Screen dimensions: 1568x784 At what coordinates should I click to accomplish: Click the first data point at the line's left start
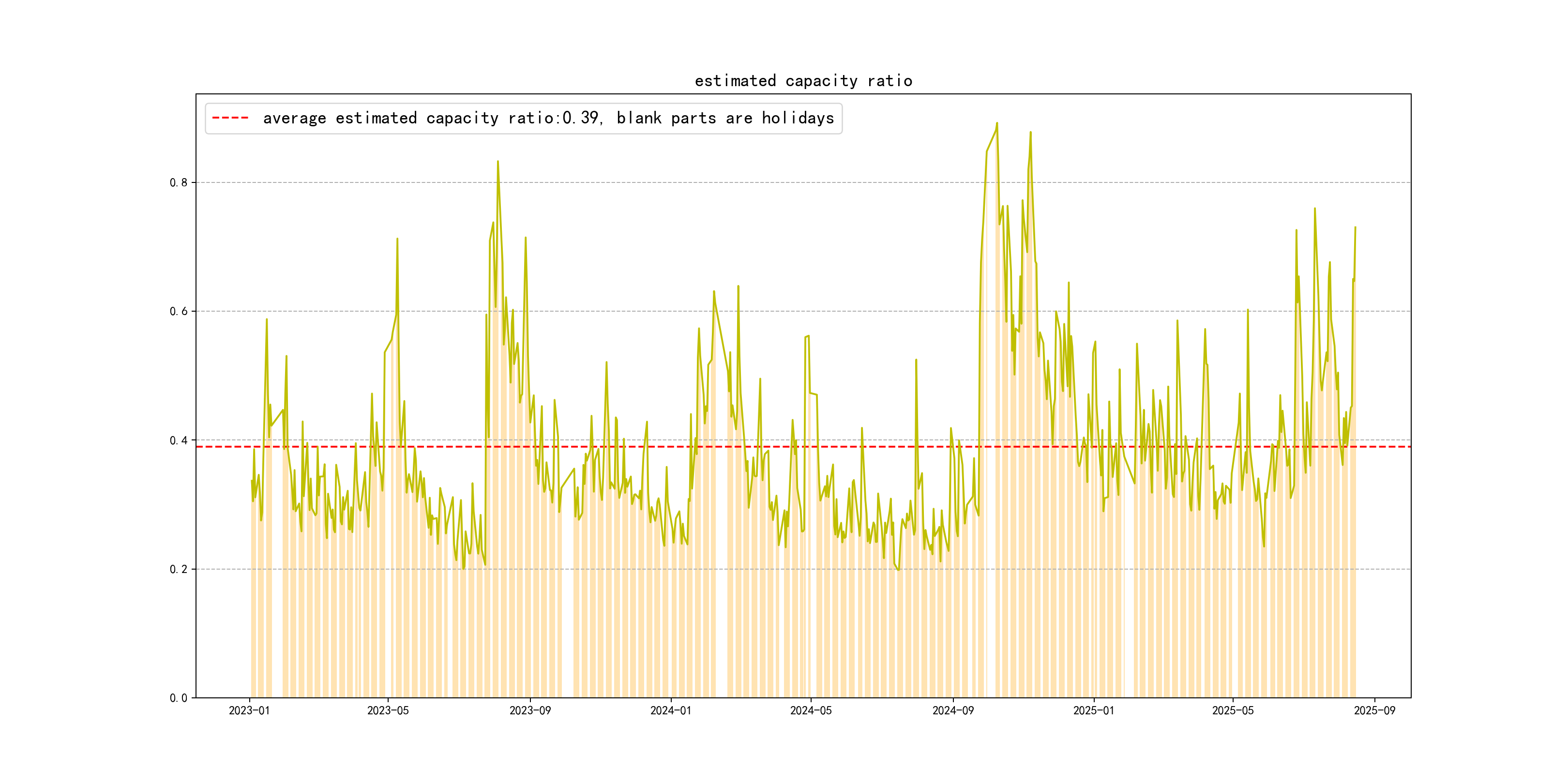pos(251,481)
